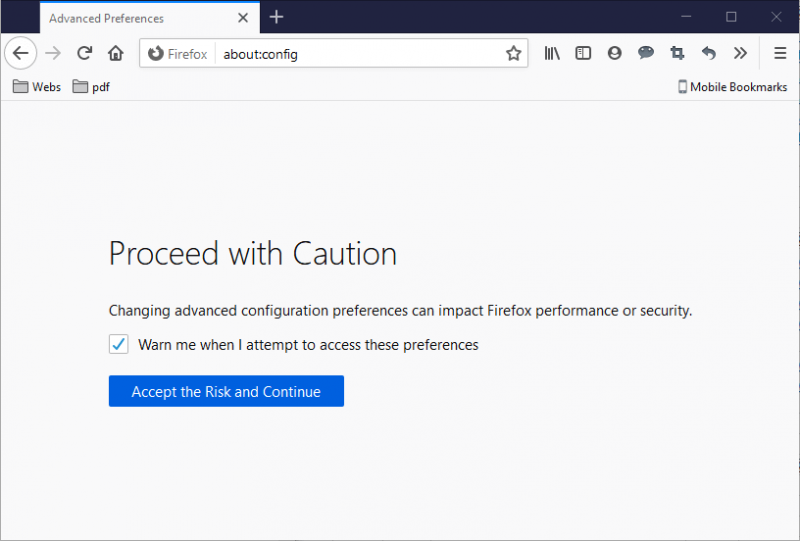Click Accept the Risk and Continue
The width and height of the screenshot is (800, 541).
pyautogui.click(x=226, y=392)
